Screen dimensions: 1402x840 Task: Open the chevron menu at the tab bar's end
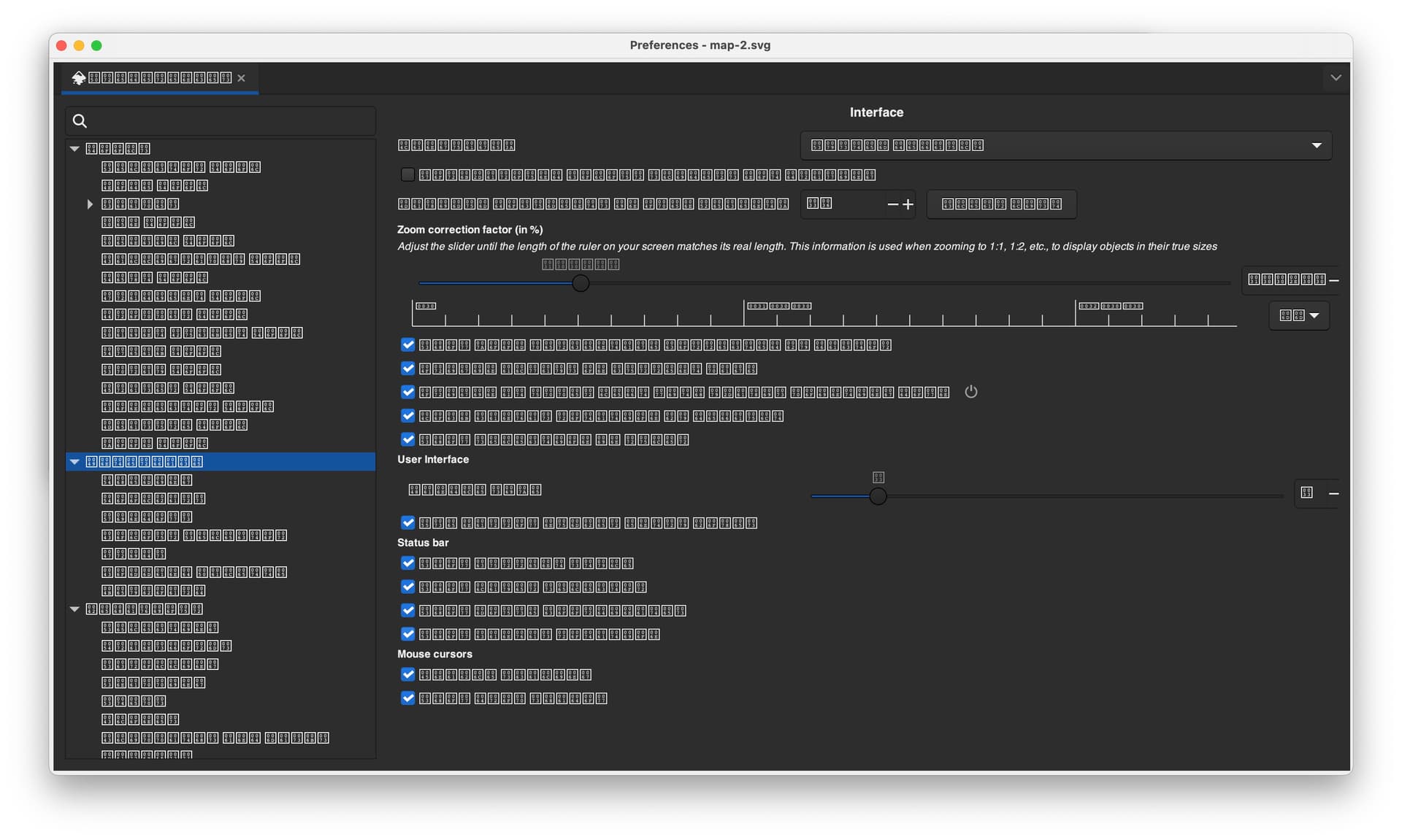(1336, 77)
